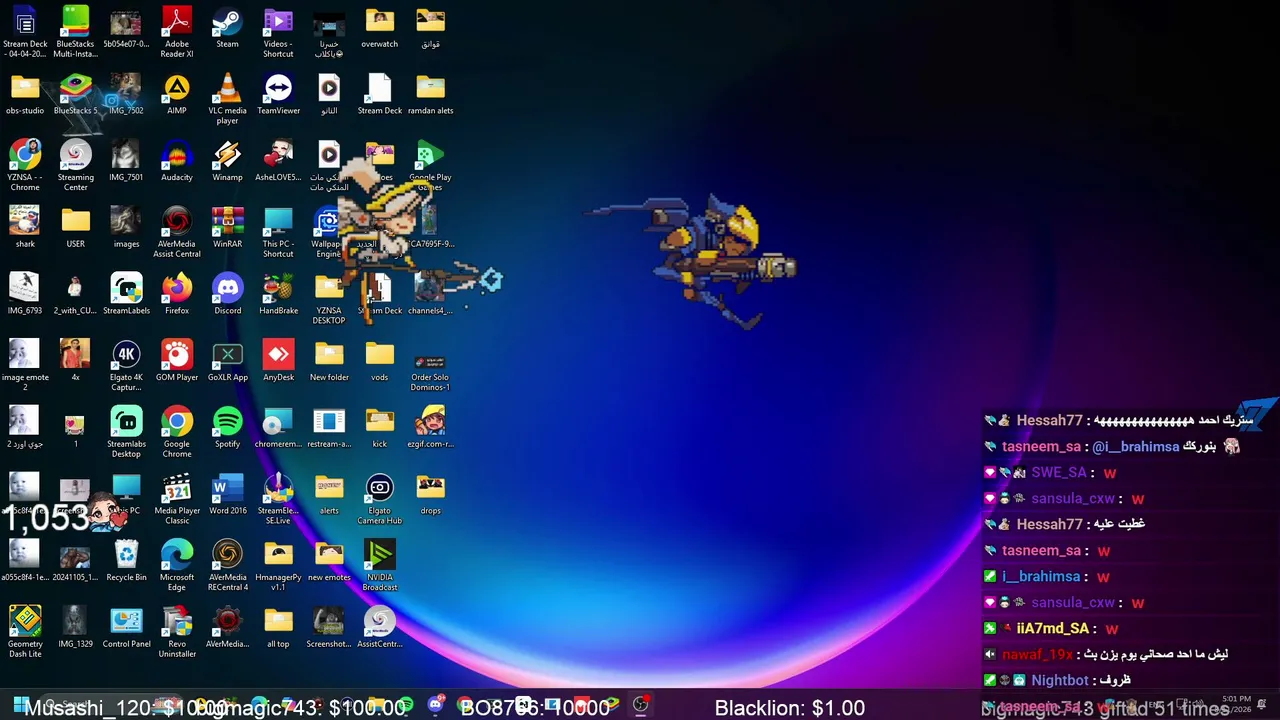The height and width of the screenshot is (720, 1280).
Task: Select the alerts folder
Action: tap(328, 494)
